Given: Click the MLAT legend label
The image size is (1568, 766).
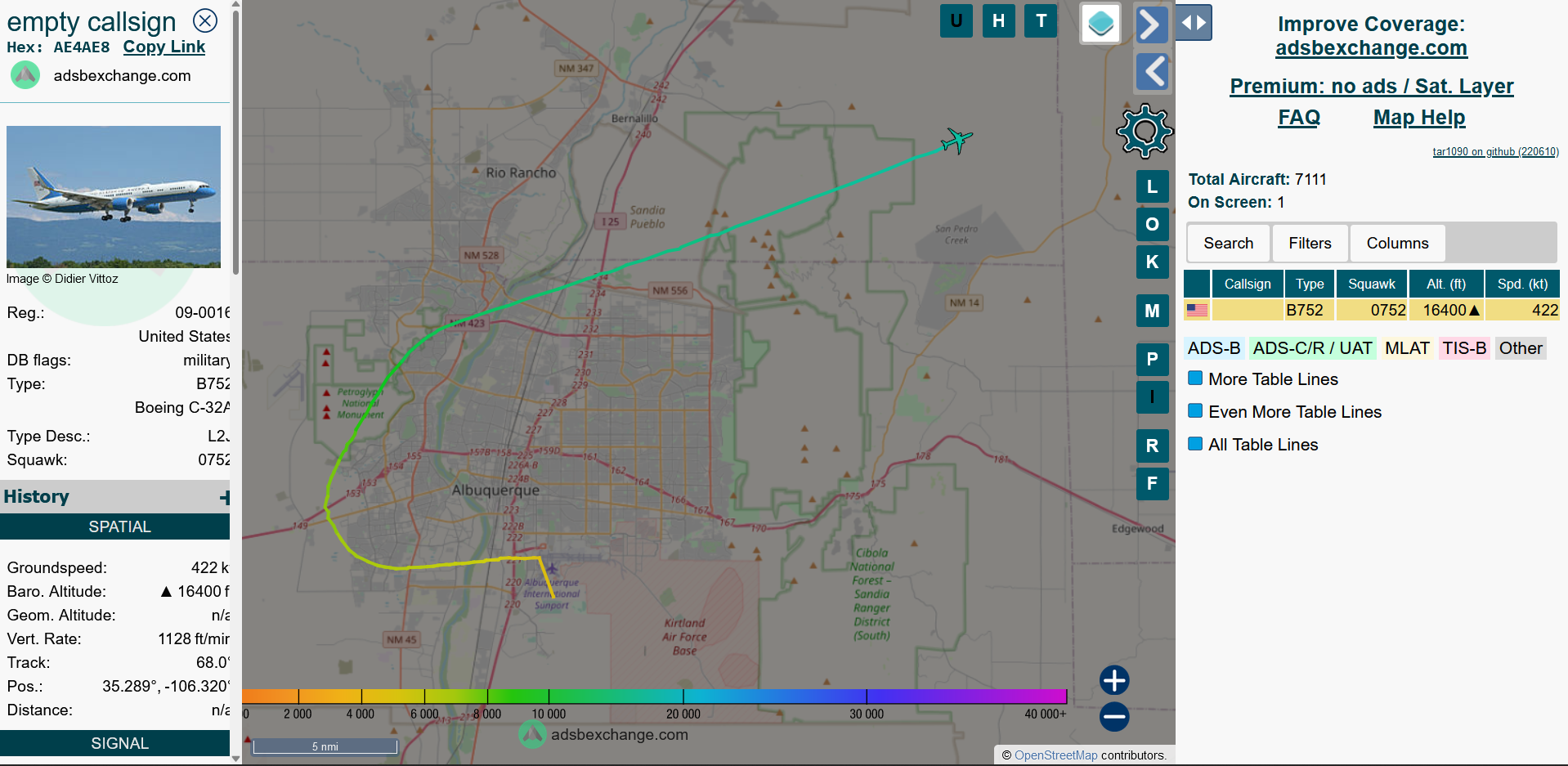Looking at the screenshot, I should (1407, 348).
